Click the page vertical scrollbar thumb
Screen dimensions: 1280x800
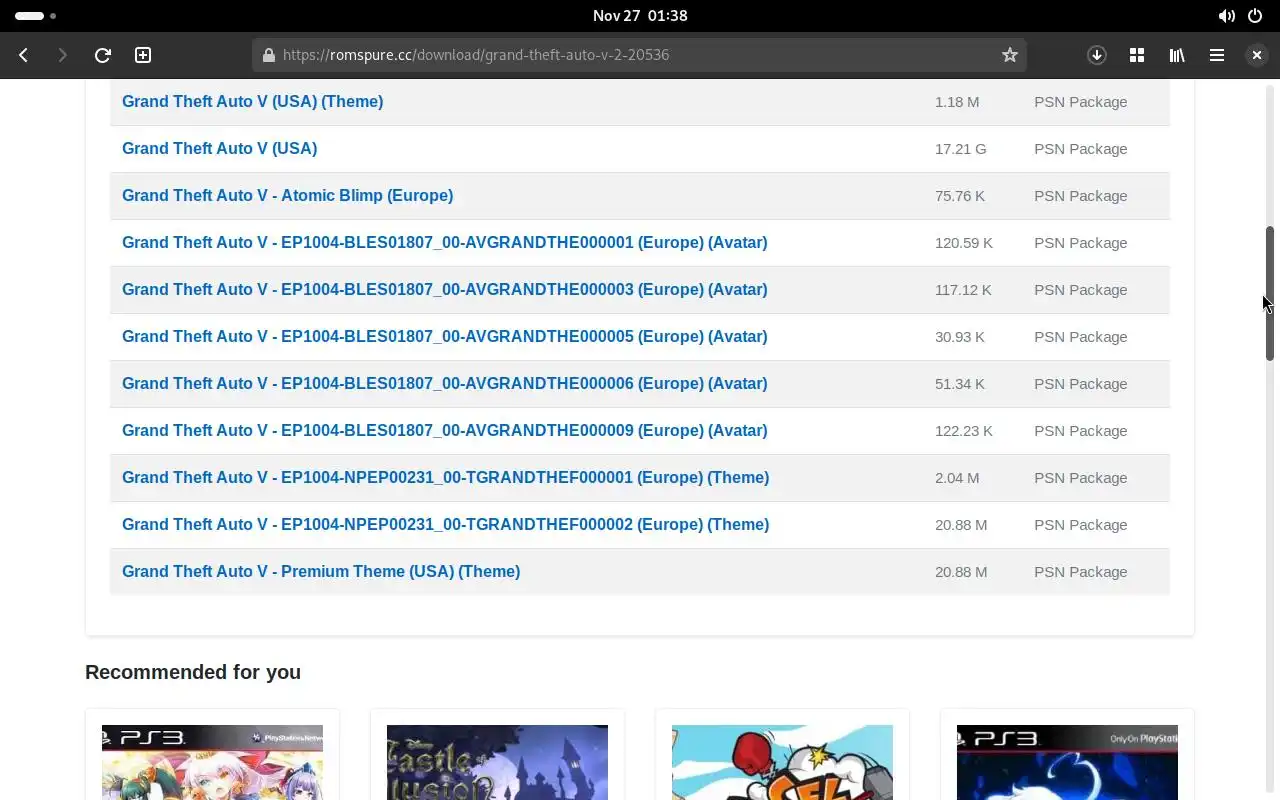click(1270, 293)
